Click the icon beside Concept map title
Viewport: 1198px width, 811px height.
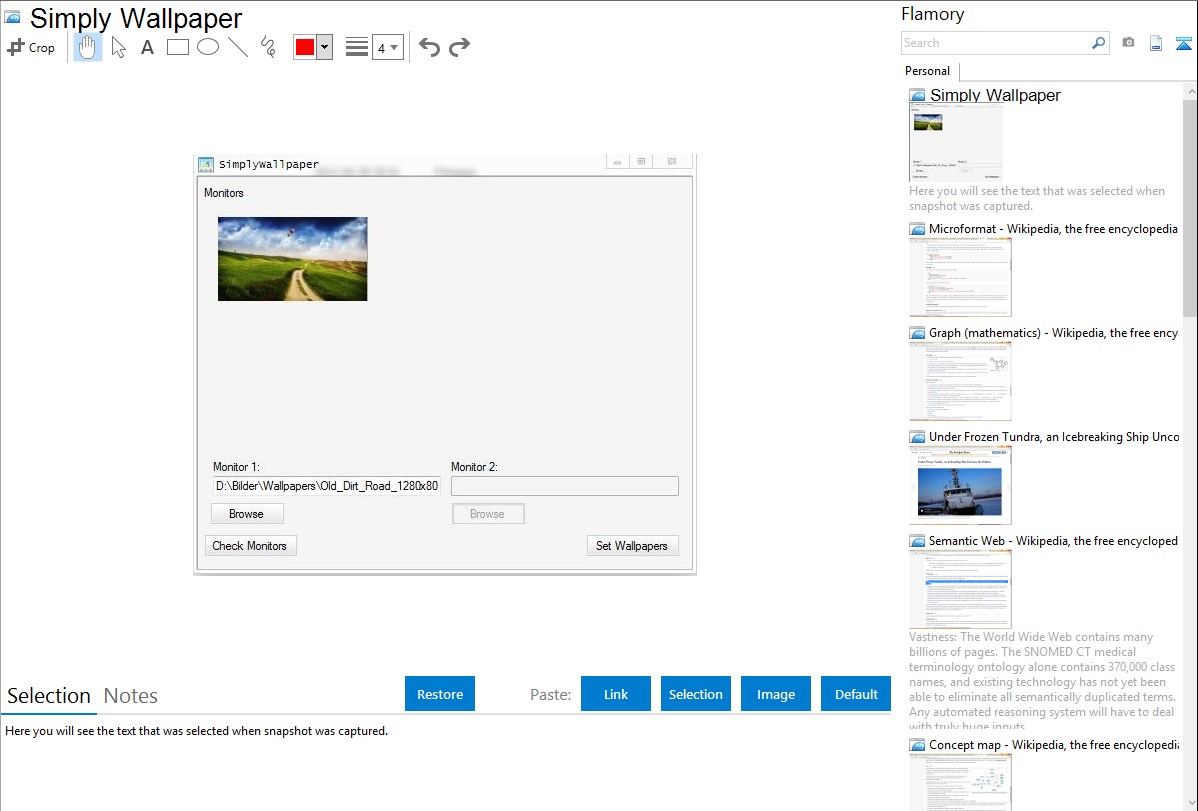tap(918, 745)
